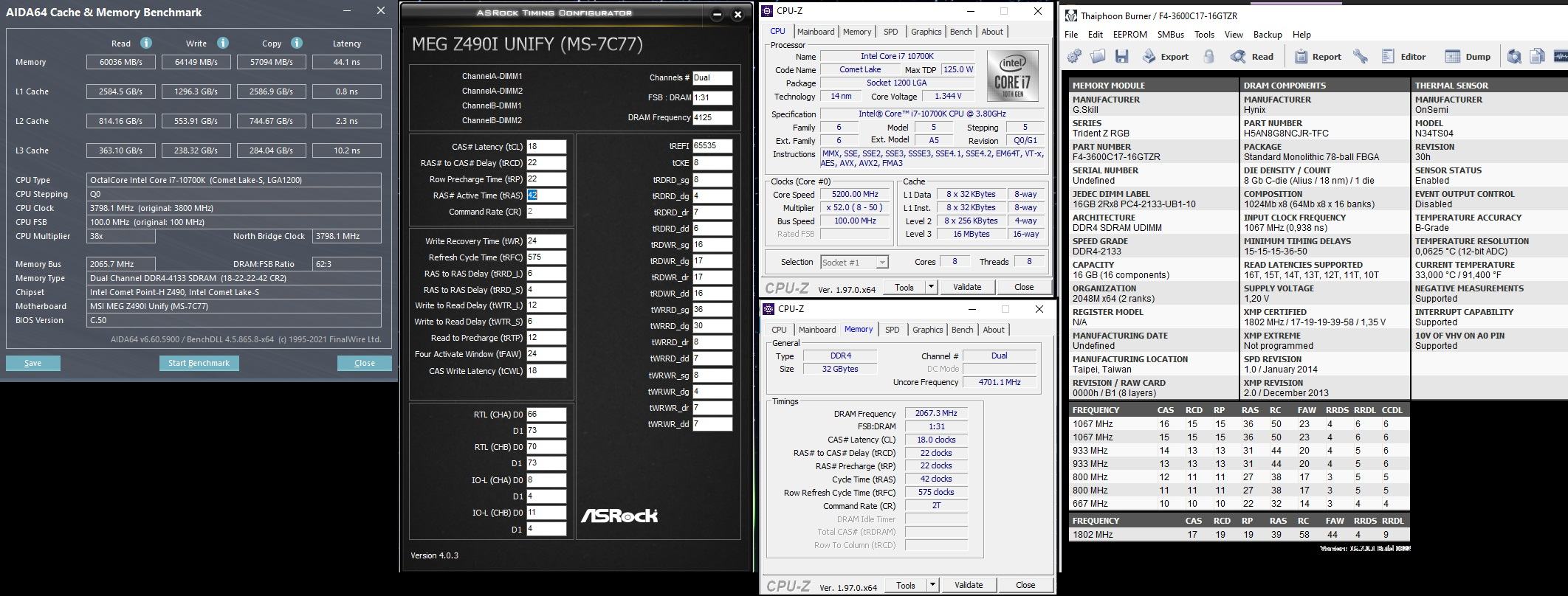Click Export in the Thaiphoon Burner toolbar

[x=1166, y=56]
